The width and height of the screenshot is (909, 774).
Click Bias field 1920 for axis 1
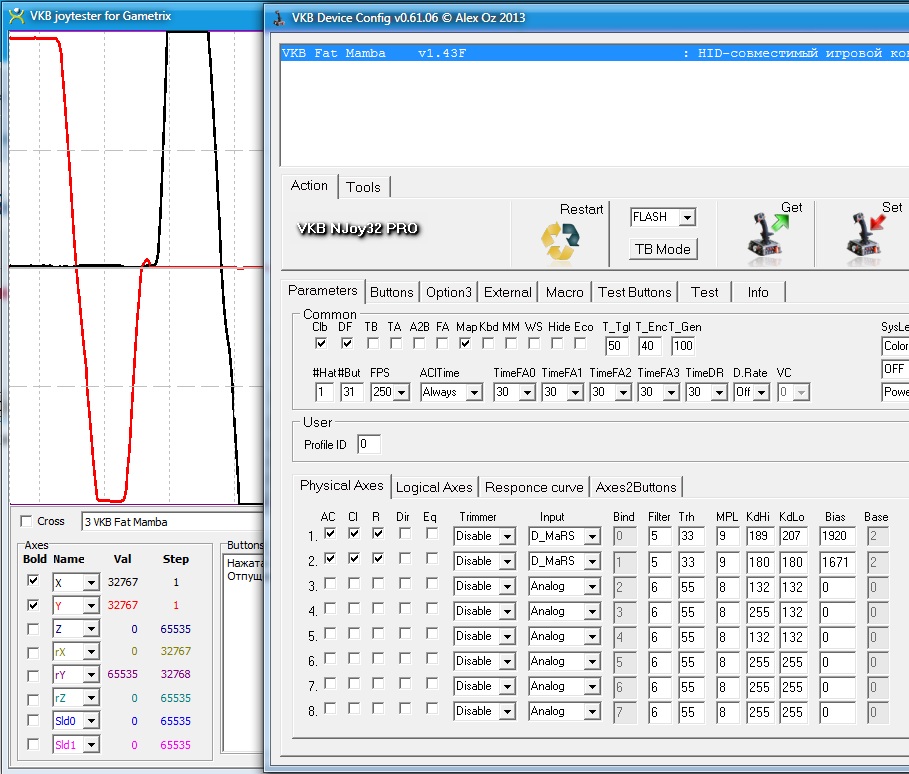pos(837,536)
